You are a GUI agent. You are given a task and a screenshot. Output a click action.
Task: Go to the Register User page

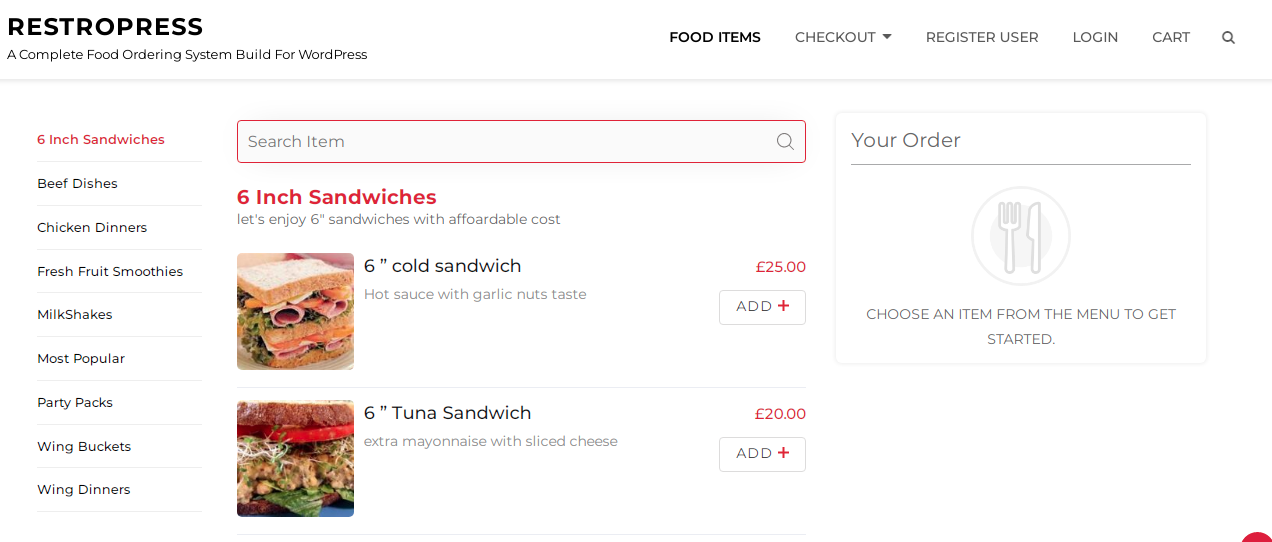pos(982,37)
